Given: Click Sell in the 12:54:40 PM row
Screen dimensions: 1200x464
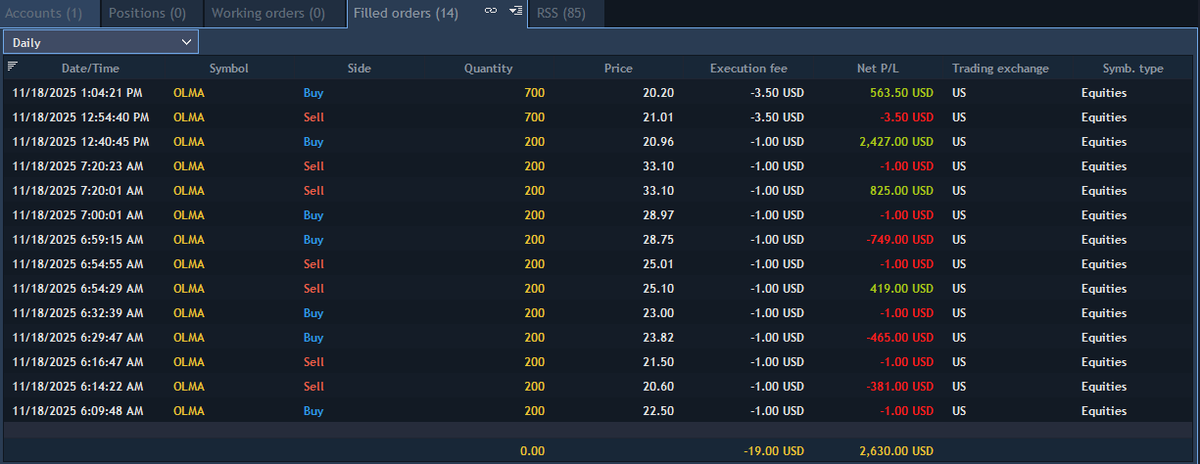Looking at the screenshot, I should (x=314, y=117).
